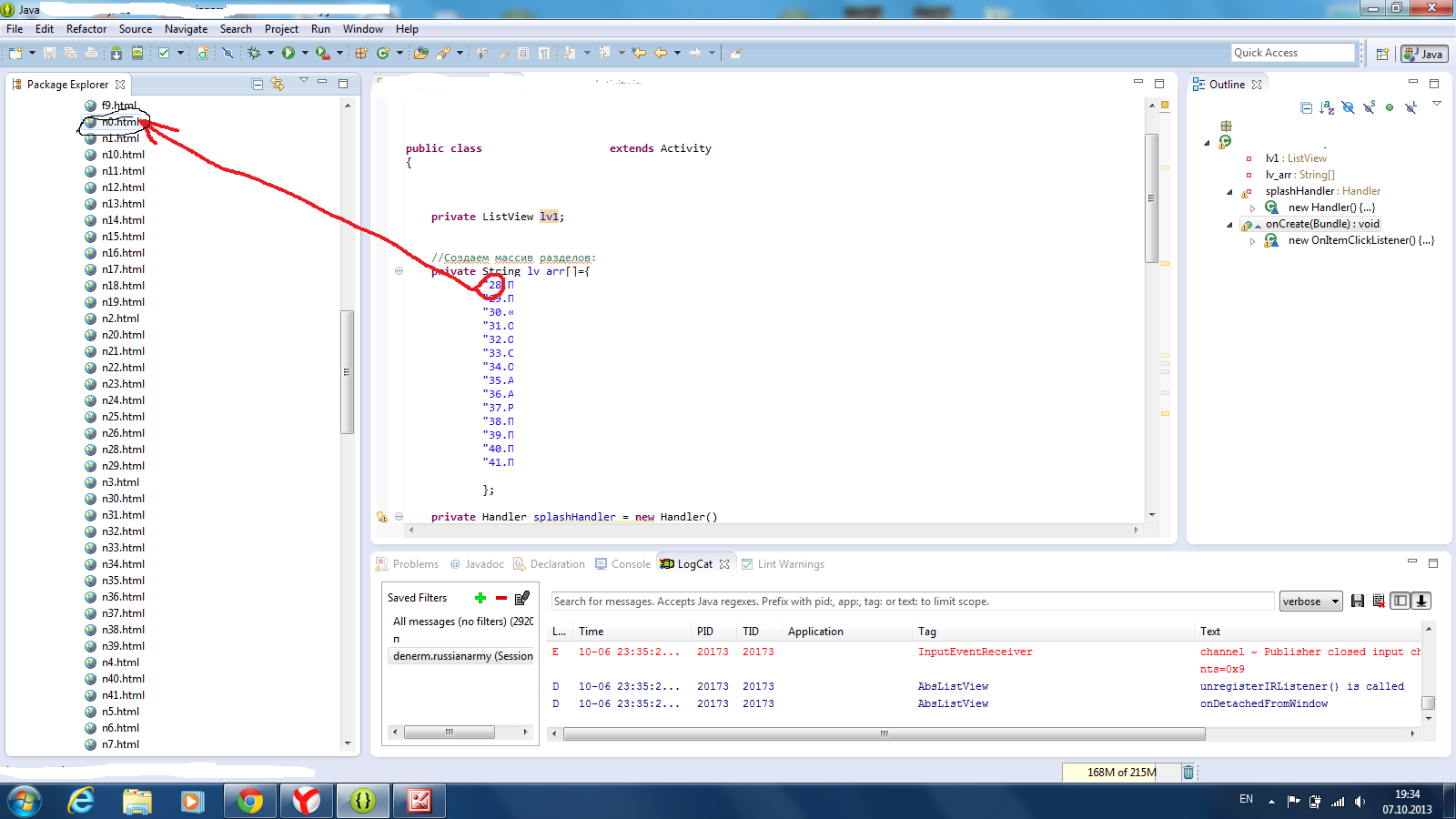Toggle Hide Fields in Outline
1456x819 pixels.
[1348, 107]
